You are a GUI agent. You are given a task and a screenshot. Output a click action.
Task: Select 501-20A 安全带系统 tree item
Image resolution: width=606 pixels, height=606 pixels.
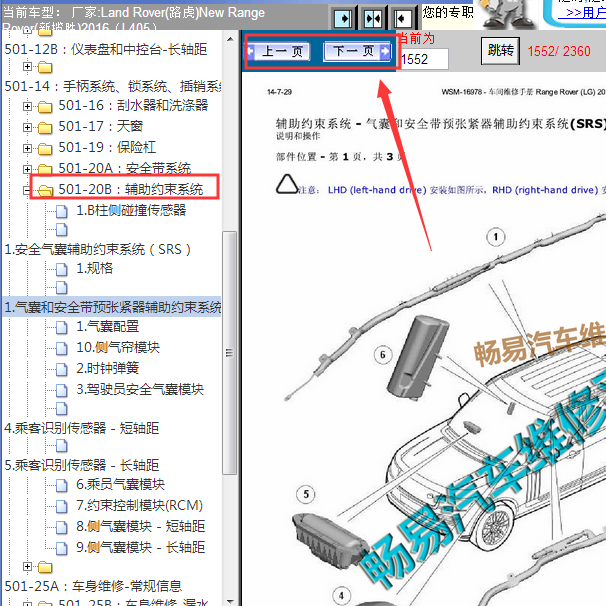(124, 168)
